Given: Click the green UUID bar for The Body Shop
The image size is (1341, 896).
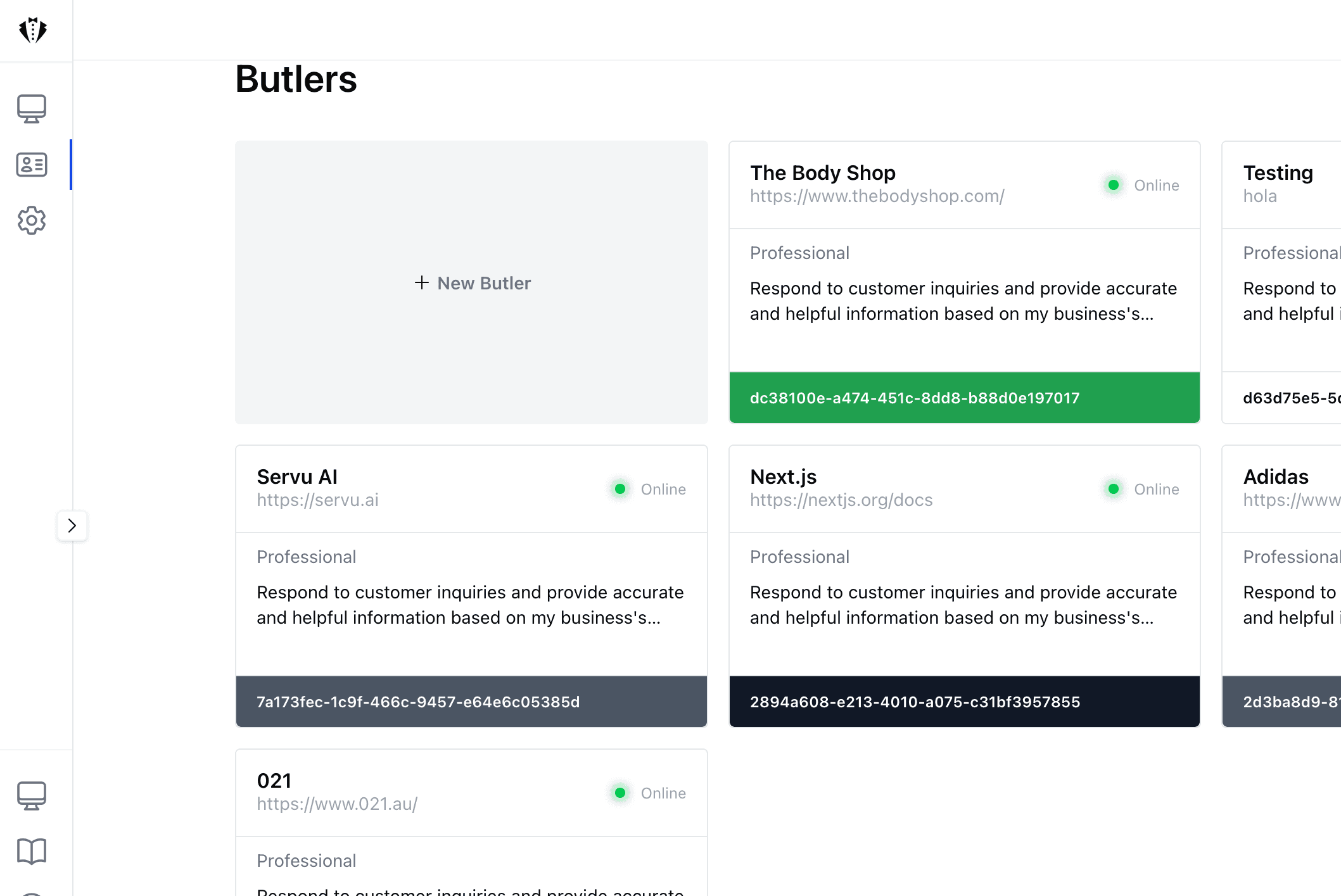Looking at the screenshot, I should [x=964, y=398].
